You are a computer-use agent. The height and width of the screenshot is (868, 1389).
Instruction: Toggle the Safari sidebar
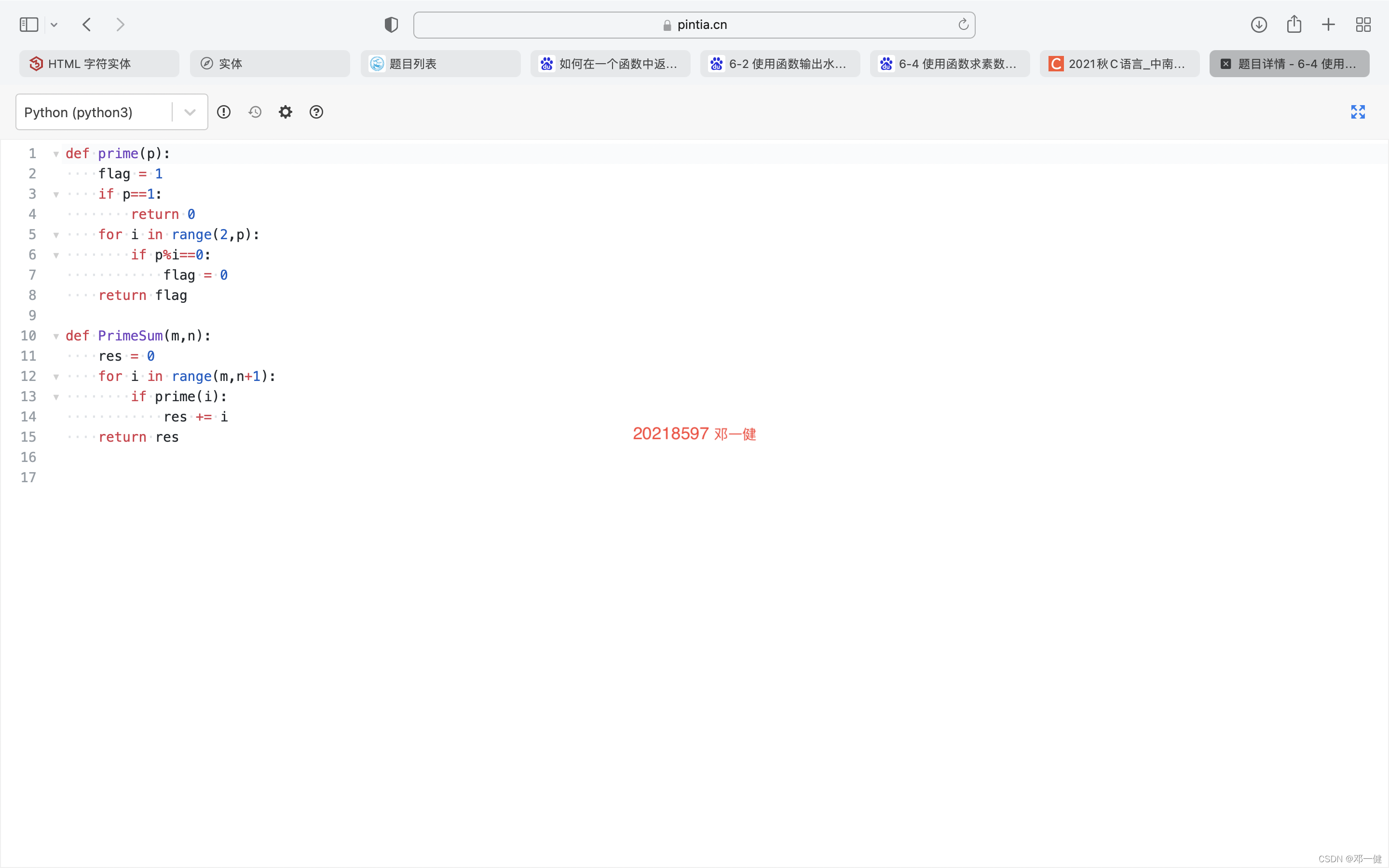[x=29, y=25]
